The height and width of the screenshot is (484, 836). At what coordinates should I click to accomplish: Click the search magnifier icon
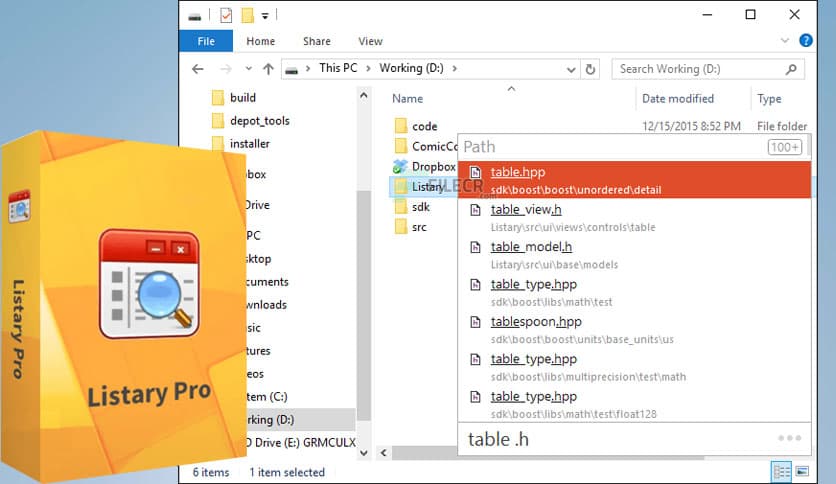[x=791, y=69]
